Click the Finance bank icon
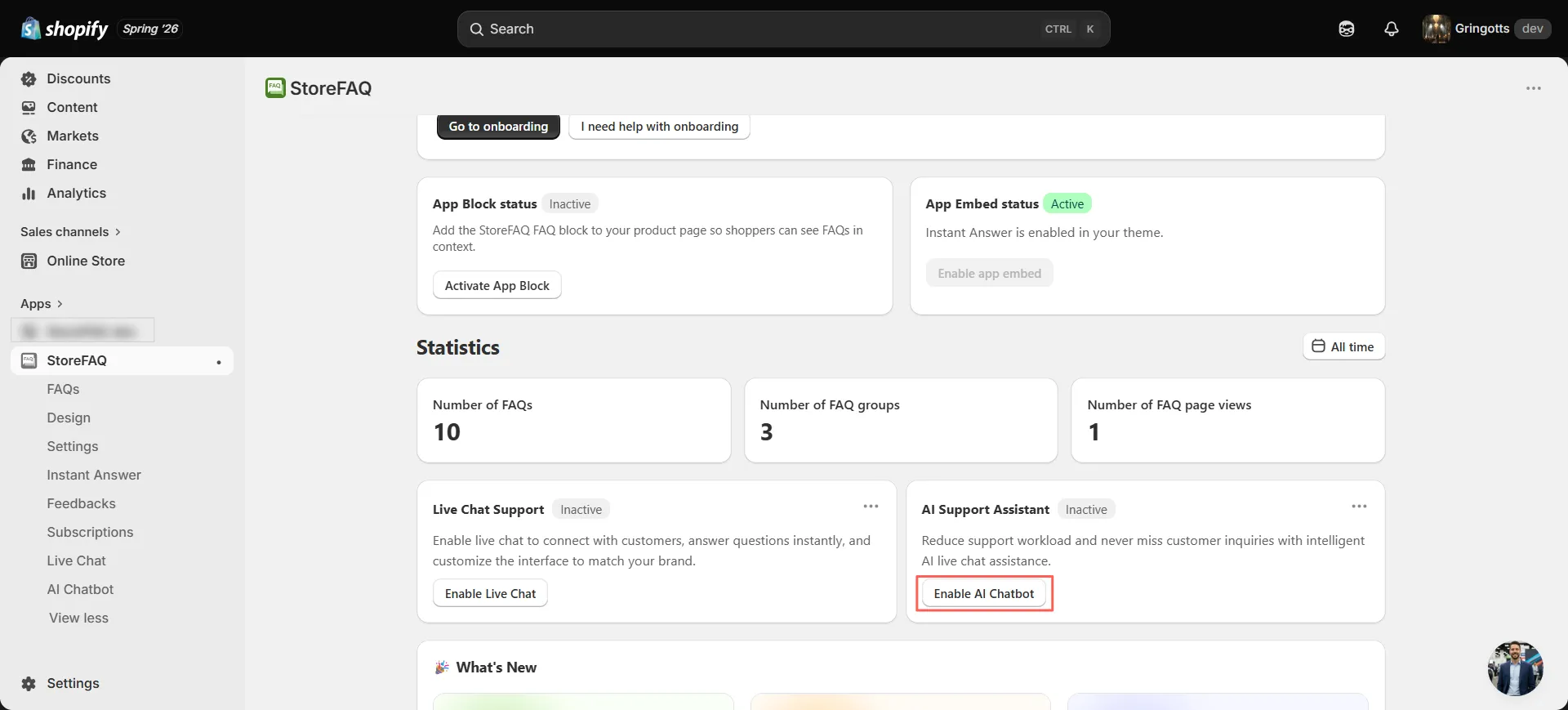The width and height of the screenshot is (1568, 710). point(29,164)
